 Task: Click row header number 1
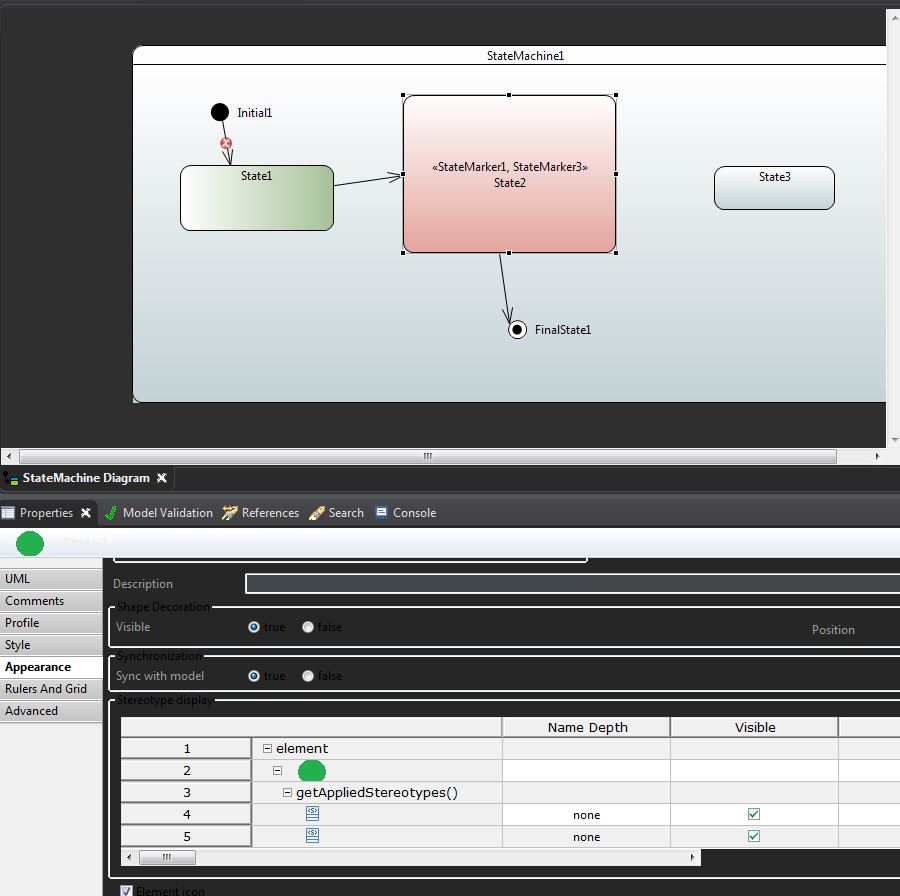pos(187,748)
